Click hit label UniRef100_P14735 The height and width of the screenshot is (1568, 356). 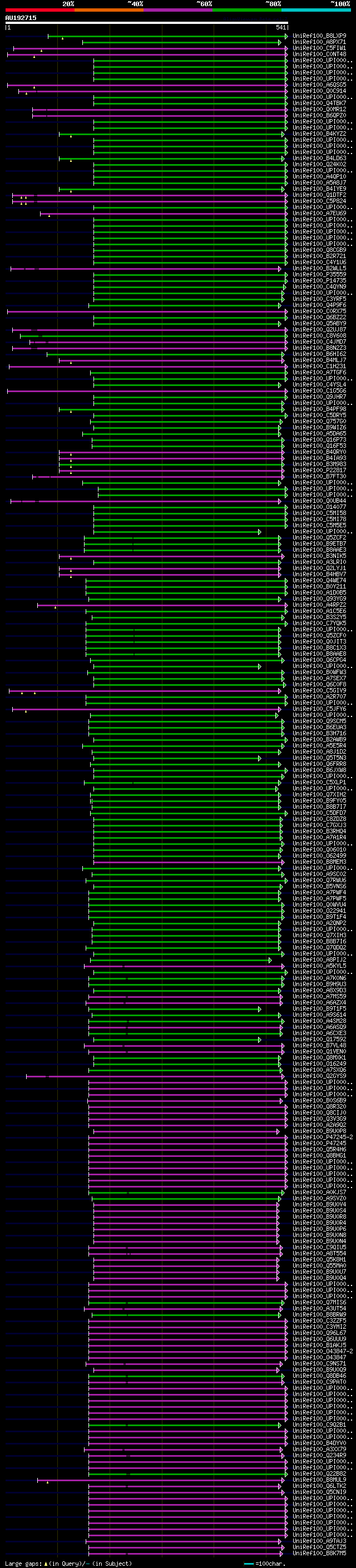(x=319, y=280)
